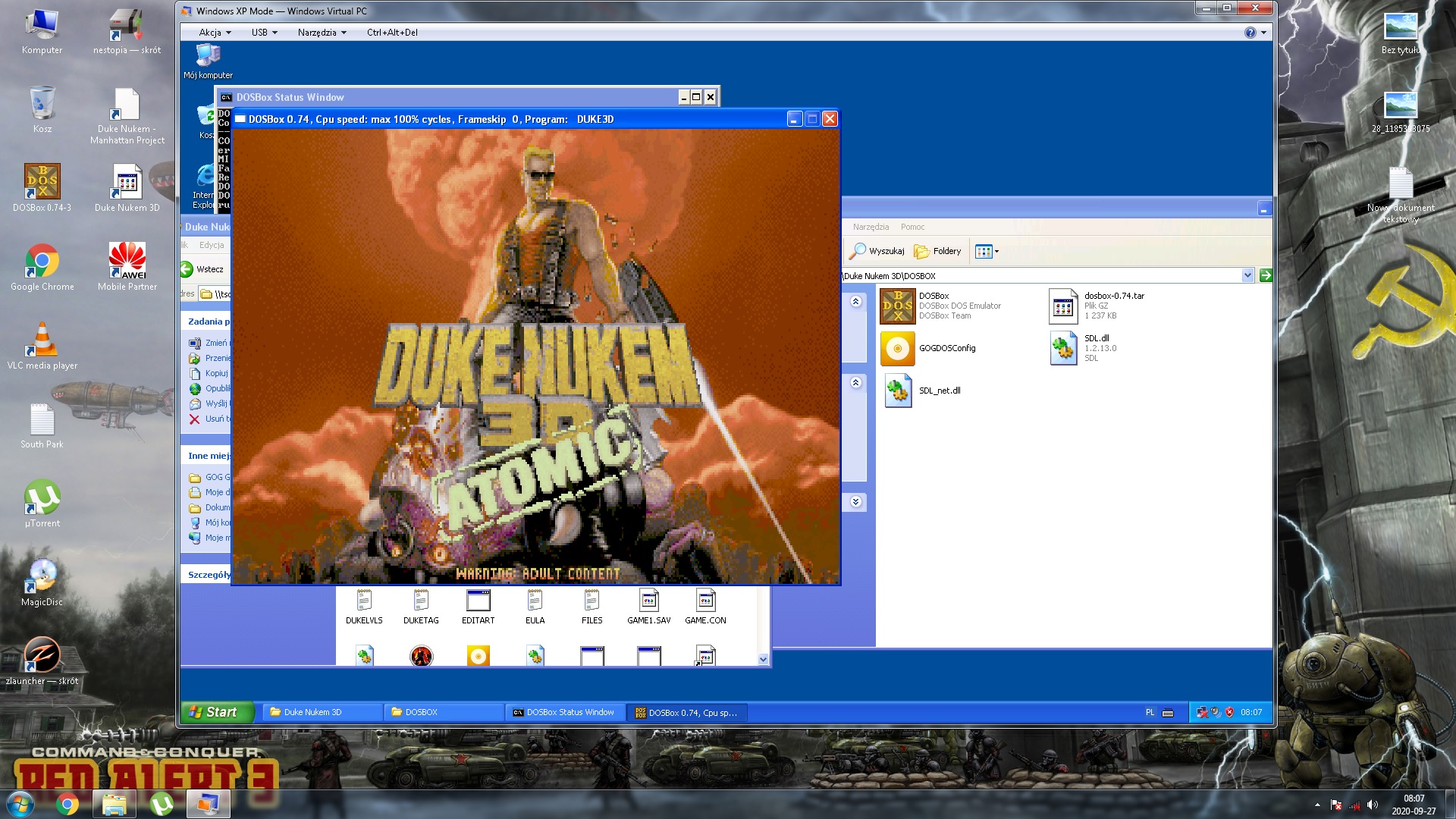The width and height of the screenshot is (1456, 819).
Task: Open MagicDisc desktop shortcut
Action: pyautogui.click(x=42, y=583)
